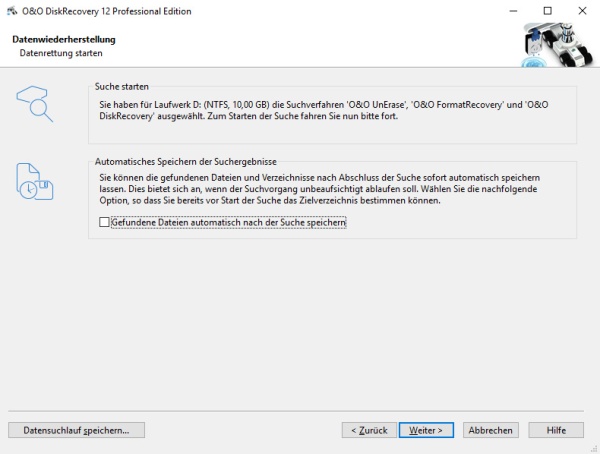
Task: Close the DiskRecovery window
Action: pyautogui.click(x=582, y=11)
